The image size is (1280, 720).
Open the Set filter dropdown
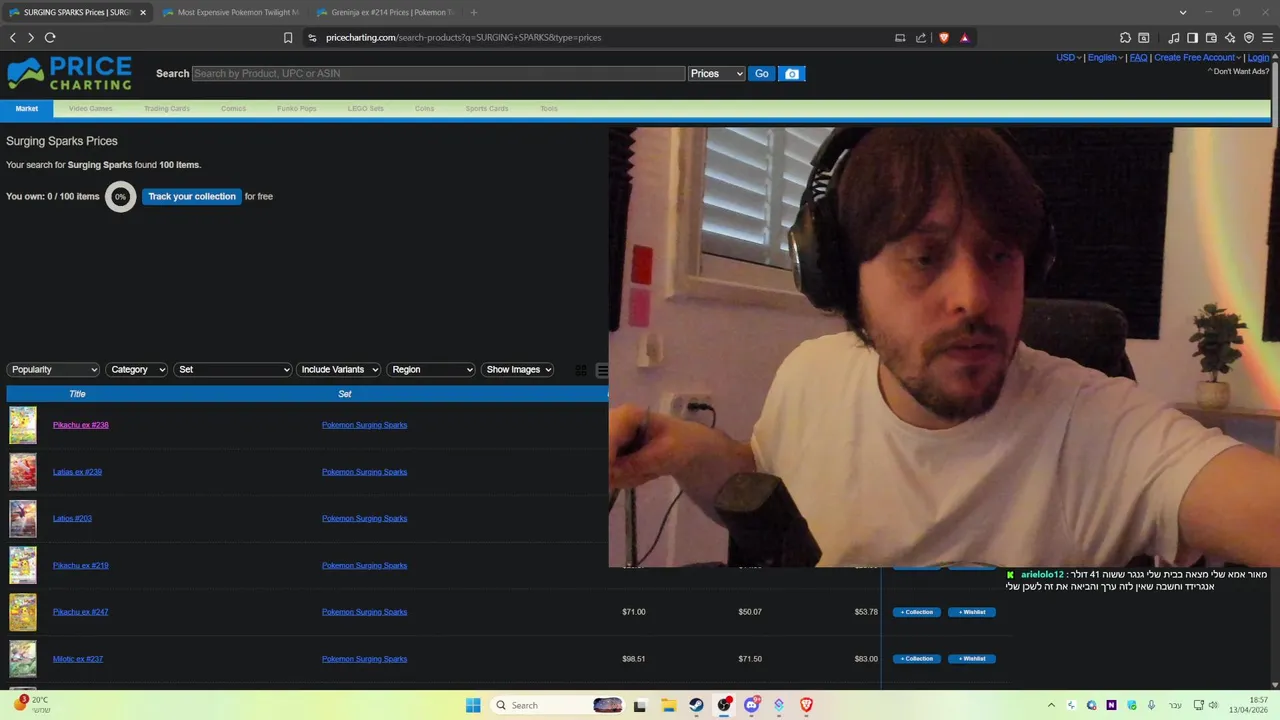point(232,369)
